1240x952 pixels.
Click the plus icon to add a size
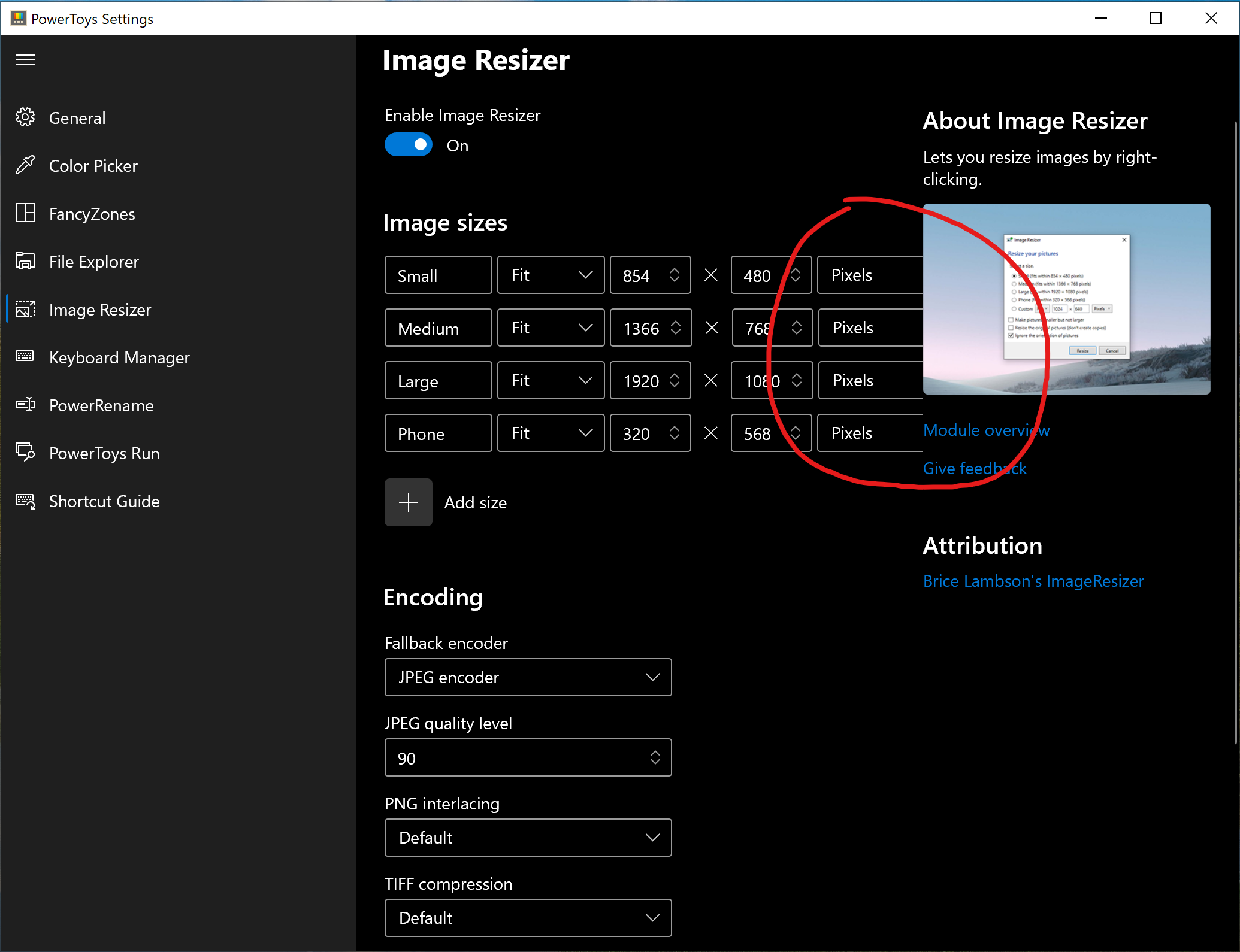pyautogui.click(x=408, y=502)
